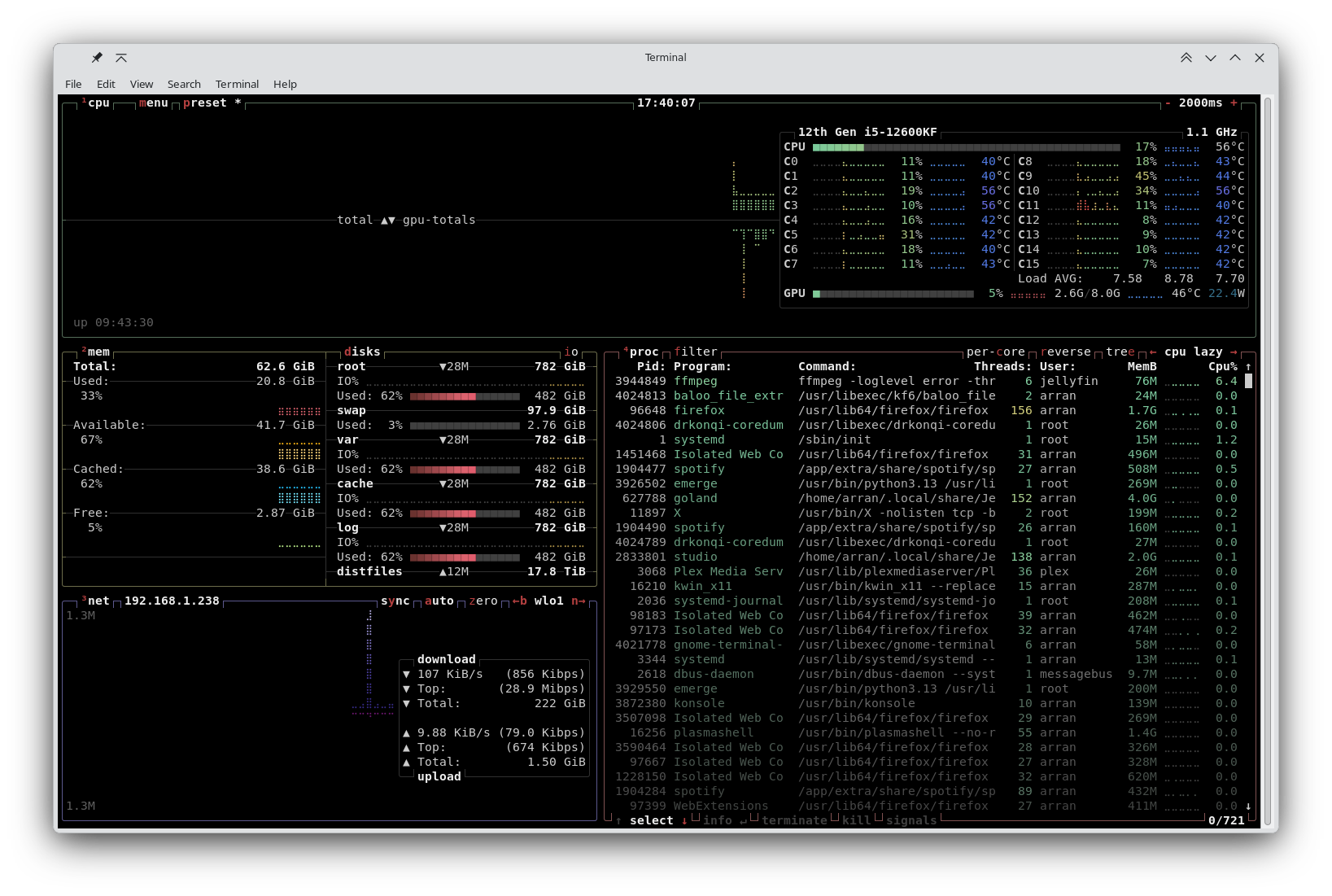Select the plasmashell process row
This screenshot has height=896, width=1332.
tap(927, 733)
